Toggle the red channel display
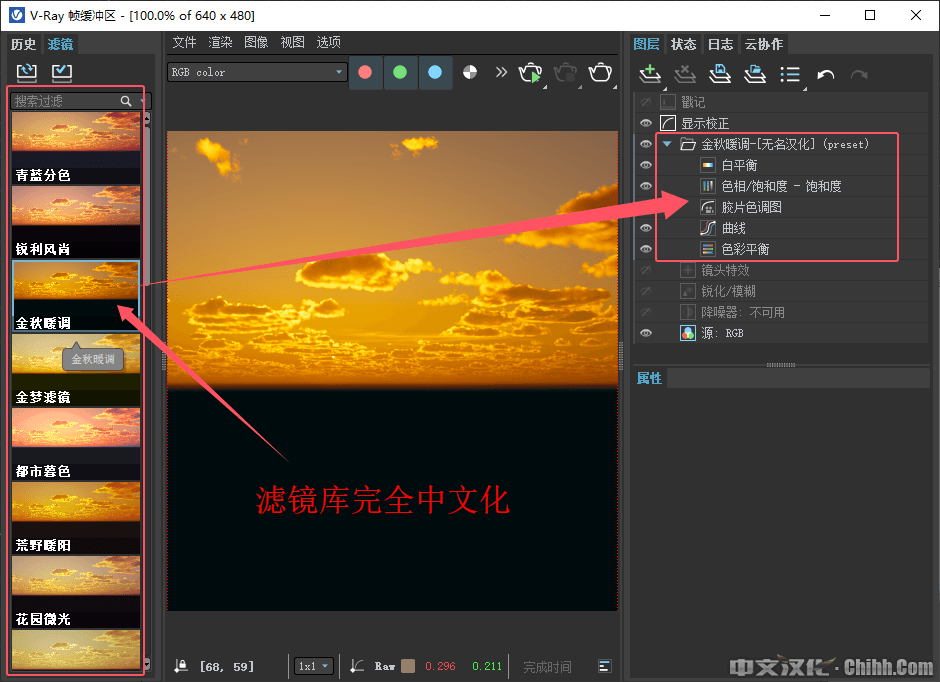 [364, 72]
